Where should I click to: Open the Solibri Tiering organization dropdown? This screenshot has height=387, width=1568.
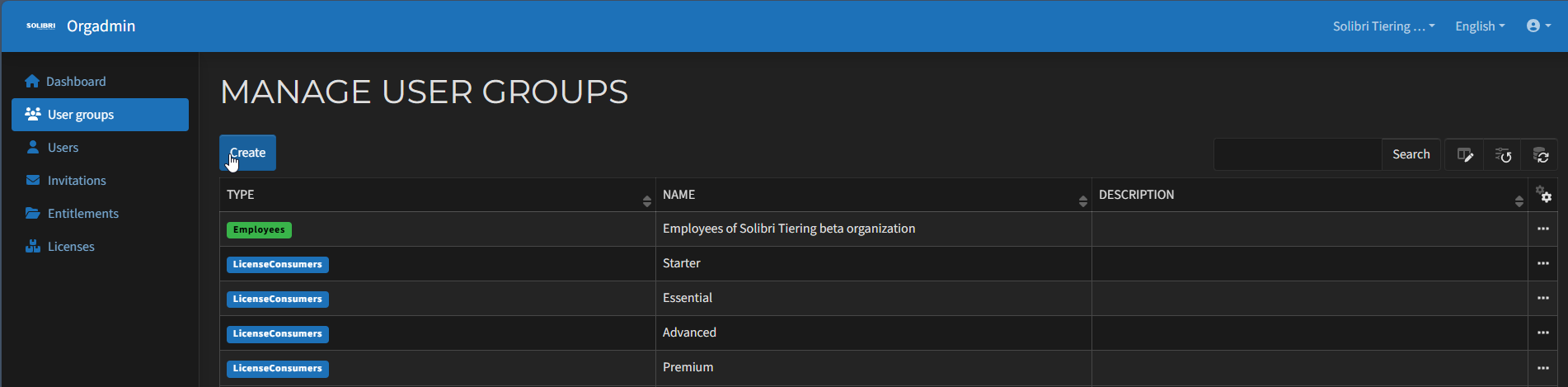1383,26
